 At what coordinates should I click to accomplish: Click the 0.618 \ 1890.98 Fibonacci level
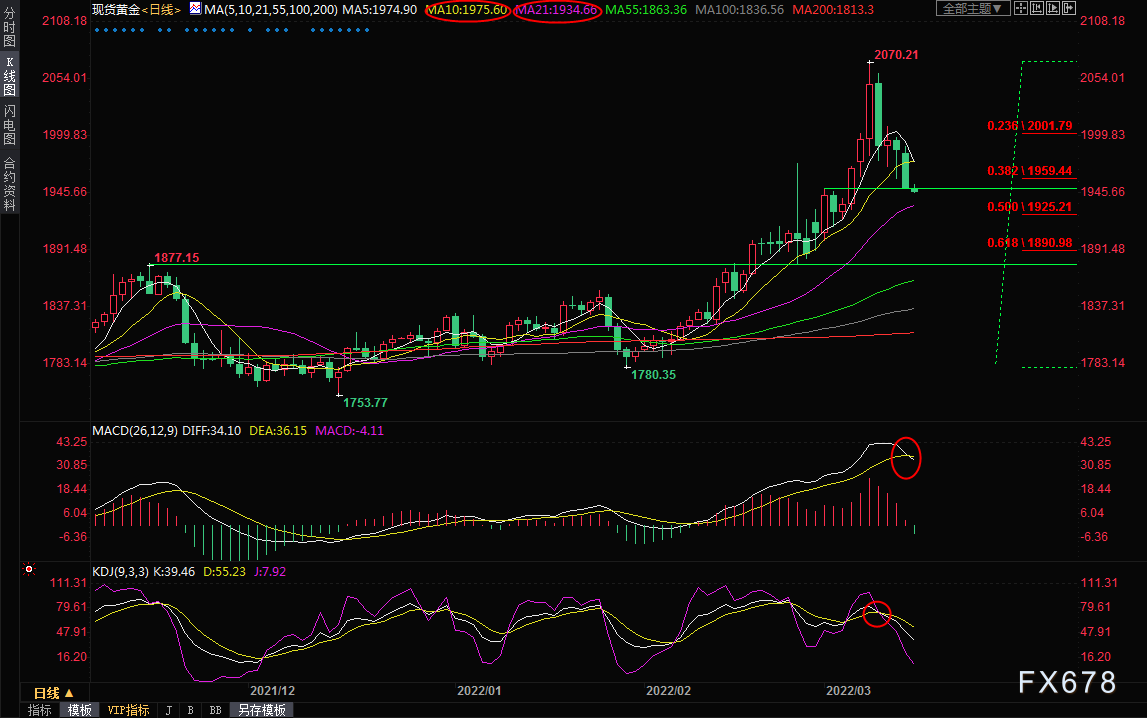1030,243
